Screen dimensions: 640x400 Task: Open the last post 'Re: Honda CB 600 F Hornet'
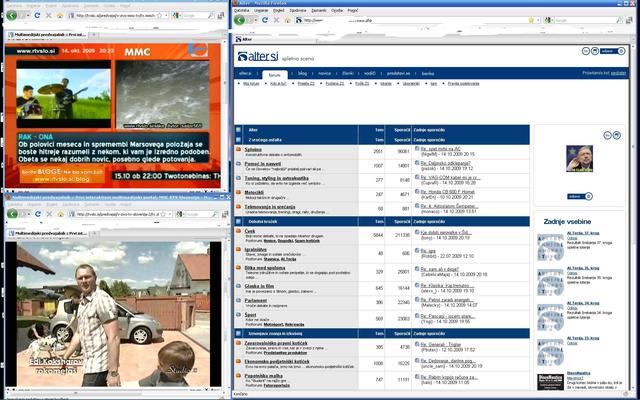click(x=447, y=192)
